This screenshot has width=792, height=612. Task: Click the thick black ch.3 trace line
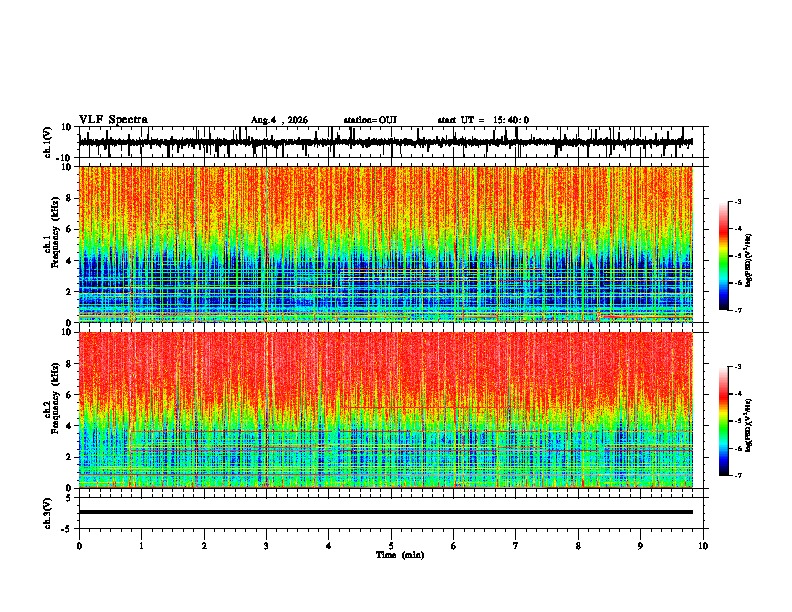click(385, 512)
